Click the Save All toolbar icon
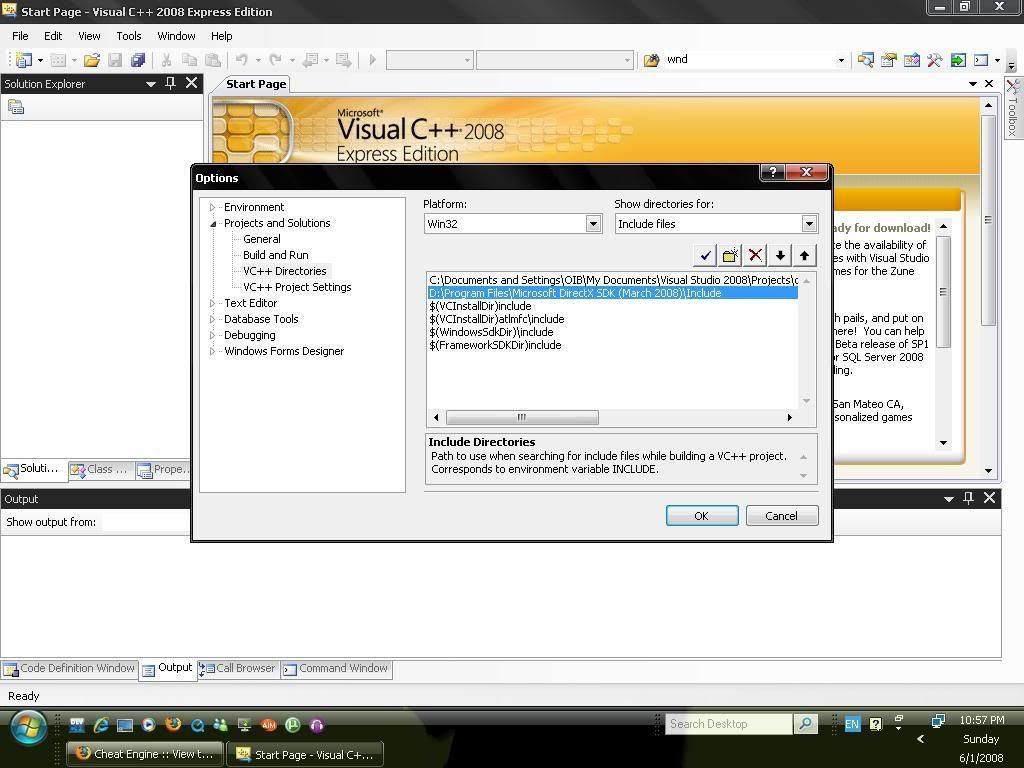Image resolution: width=1024 pixels, height=768 pixels. [138, 60]
